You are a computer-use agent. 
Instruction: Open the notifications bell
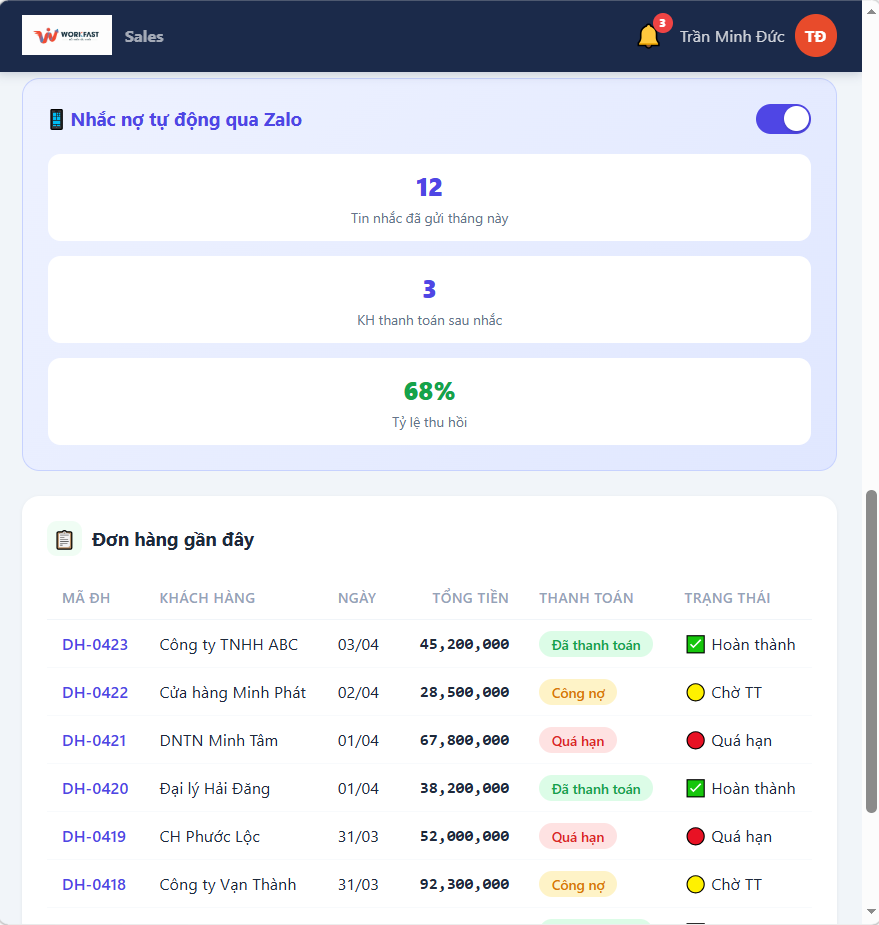click(648, 37)
